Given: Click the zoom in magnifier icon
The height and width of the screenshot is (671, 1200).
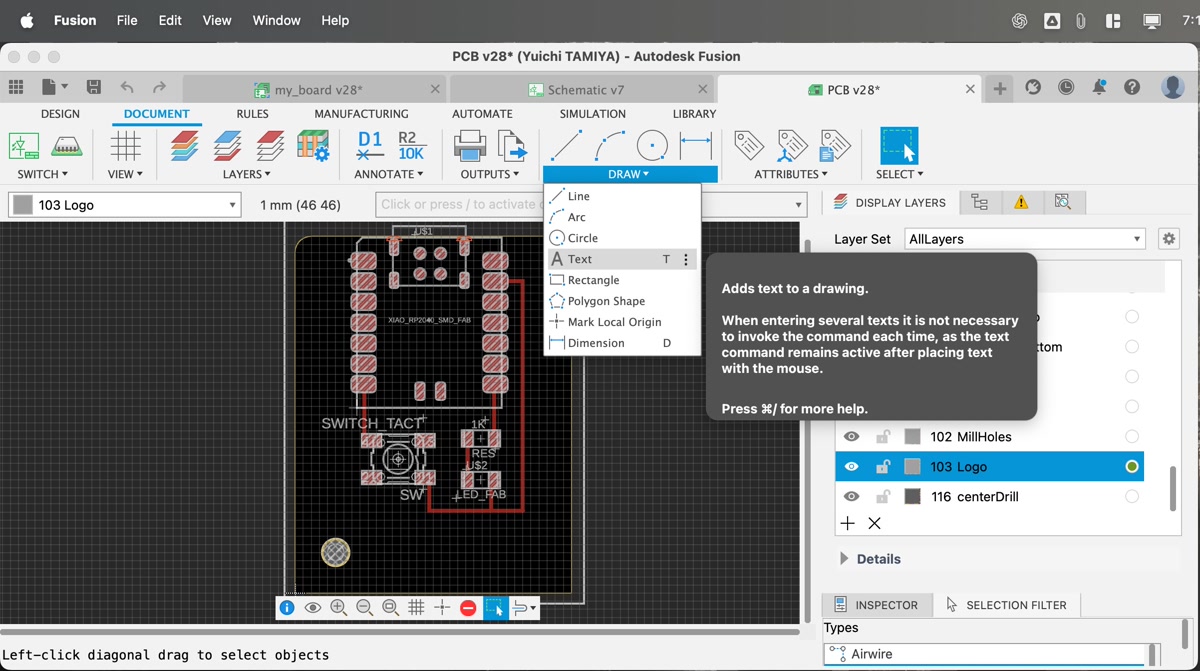Looking at the screenshot, I should tap(339, 608).
